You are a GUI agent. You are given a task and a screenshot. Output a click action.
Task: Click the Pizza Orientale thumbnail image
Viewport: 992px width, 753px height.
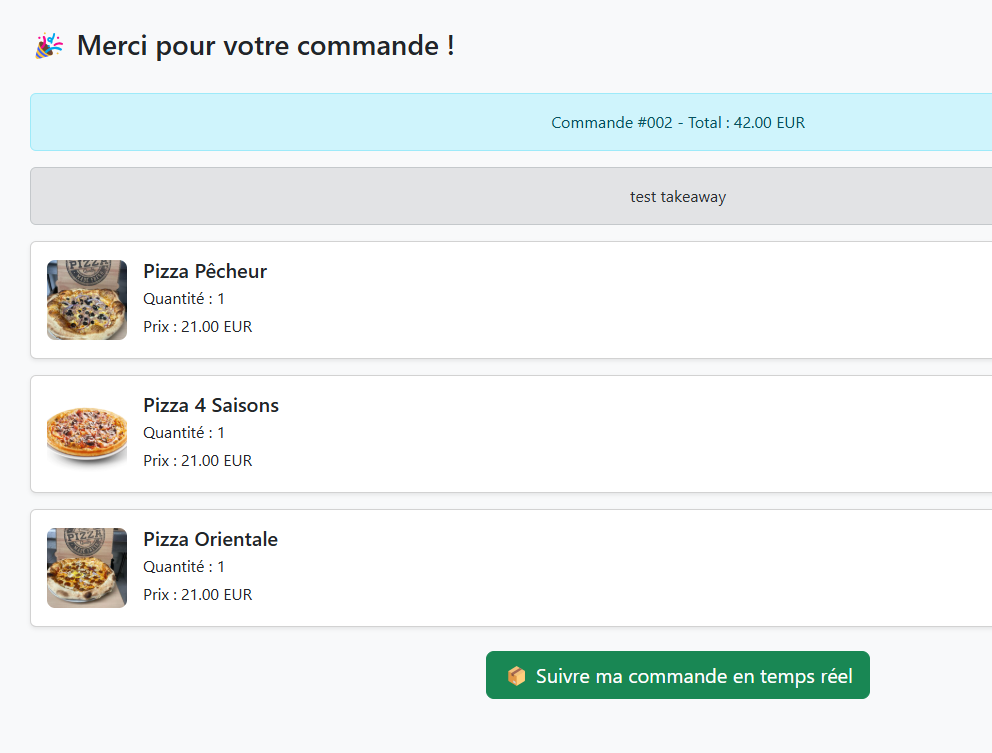pyautogui.click(x=87, y=568)
